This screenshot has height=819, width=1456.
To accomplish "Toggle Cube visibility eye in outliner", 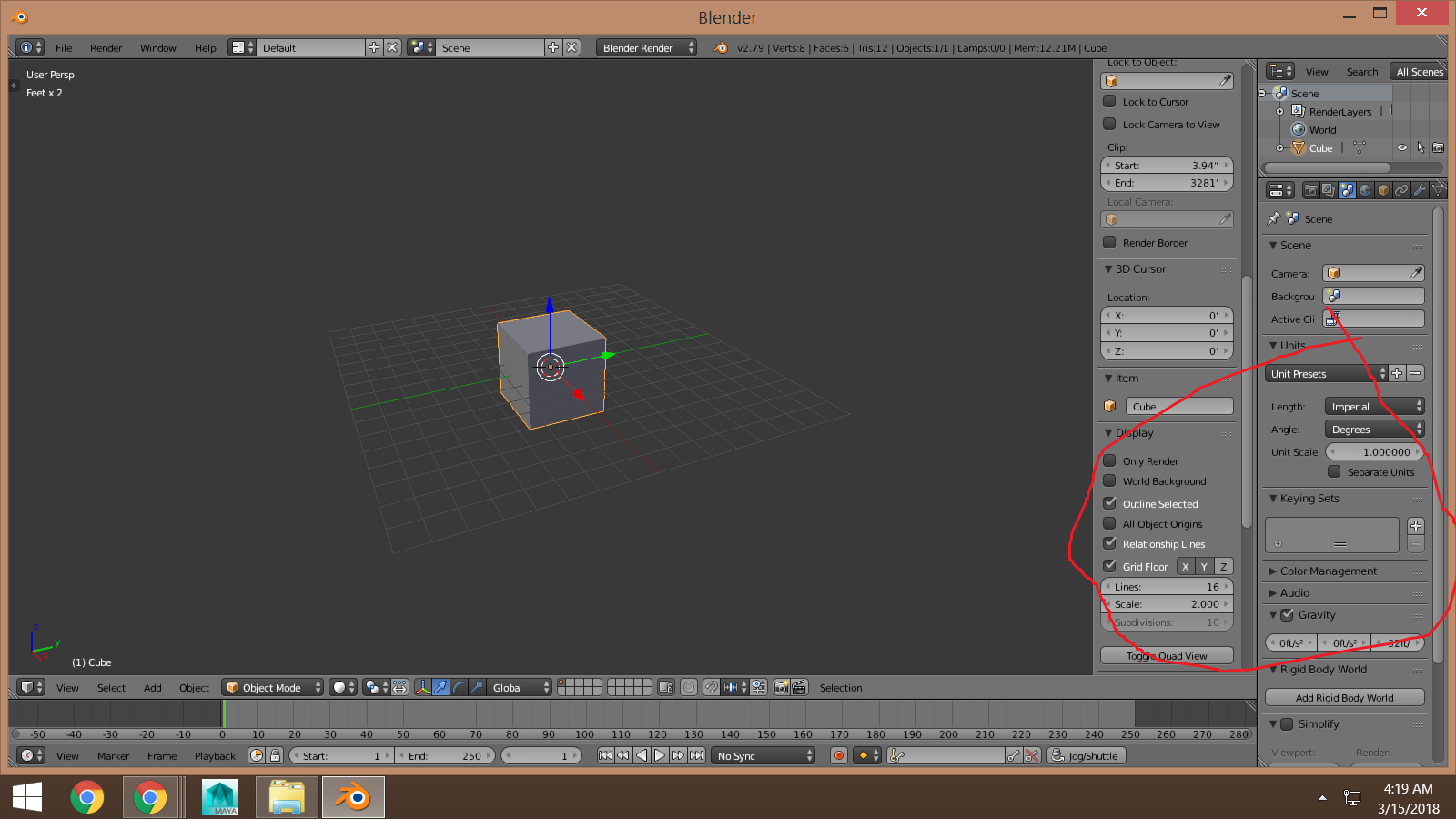I will point(1402,147).
